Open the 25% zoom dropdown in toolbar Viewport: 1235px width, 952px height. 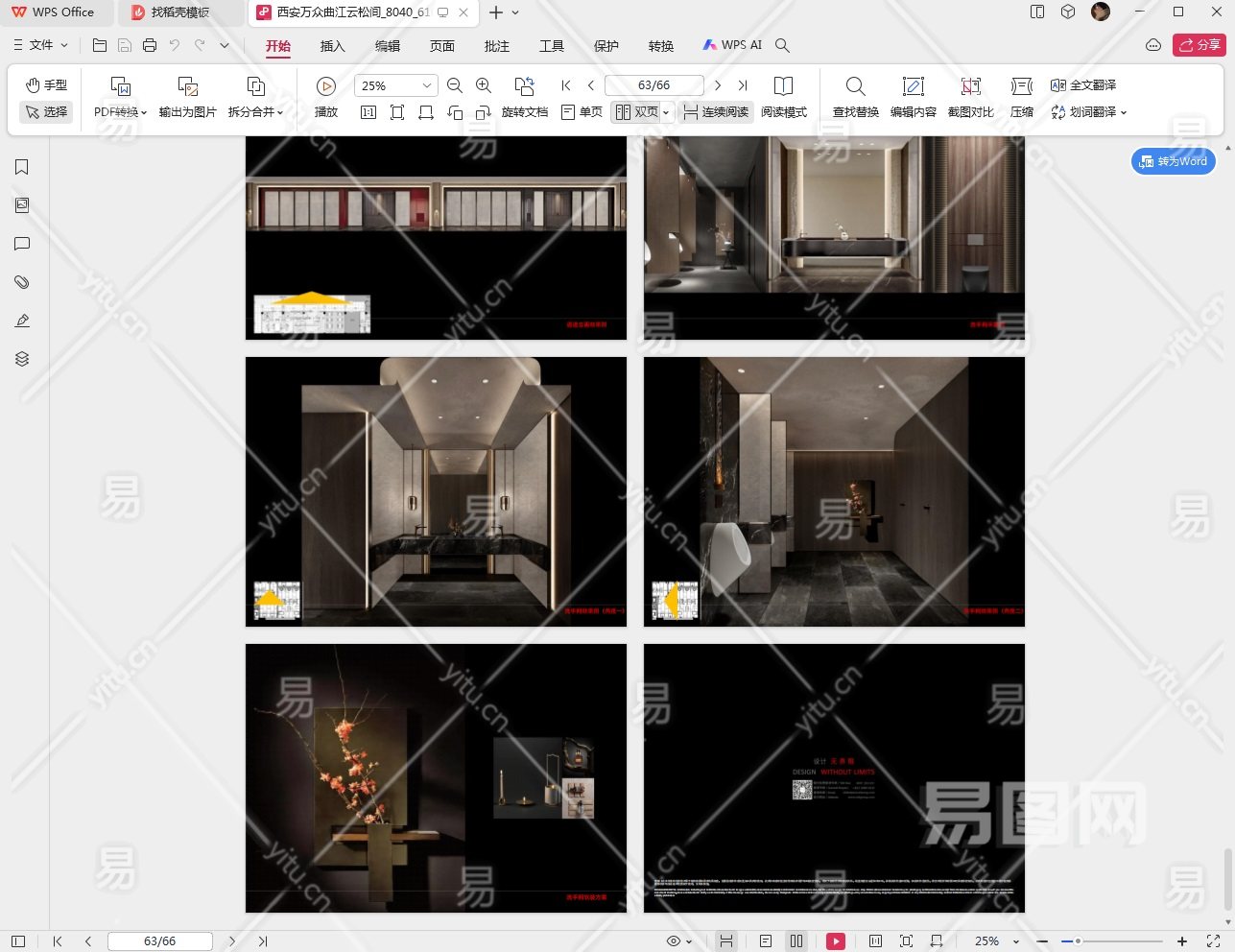426,85
